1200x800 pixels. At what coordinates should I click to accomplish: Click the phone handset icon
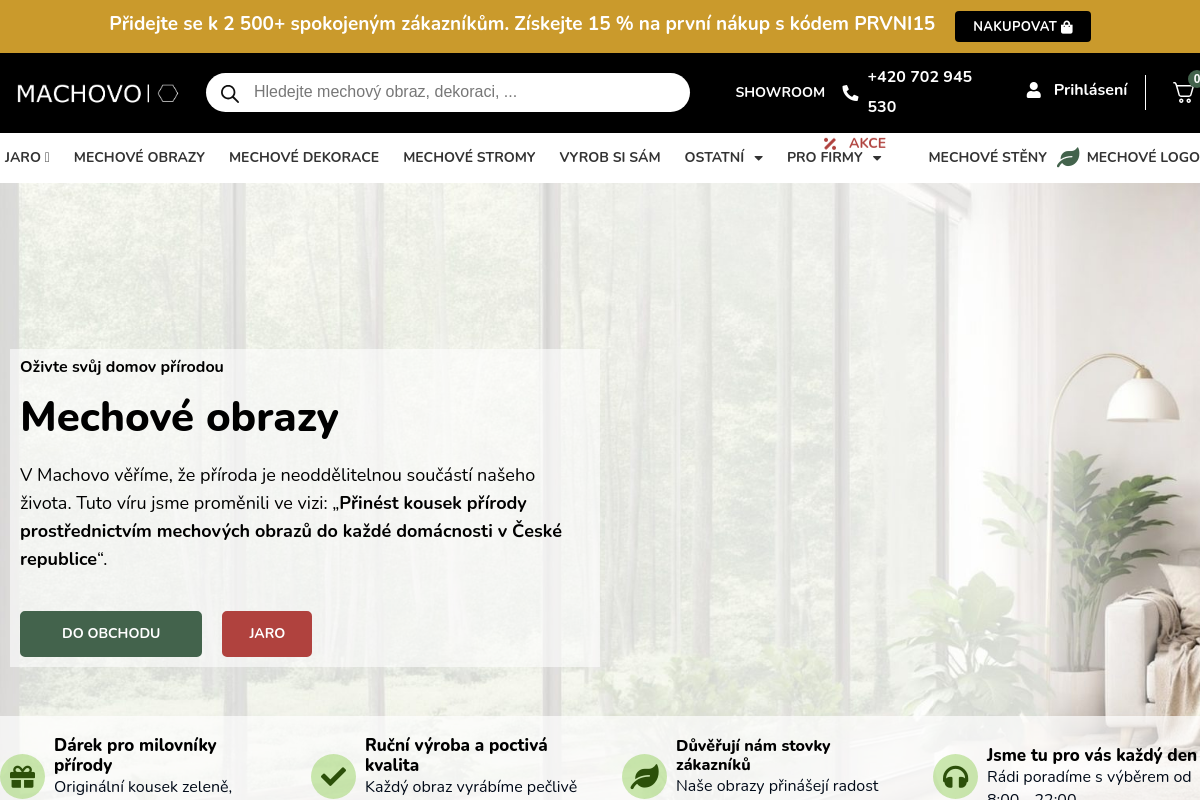[850, 92]
